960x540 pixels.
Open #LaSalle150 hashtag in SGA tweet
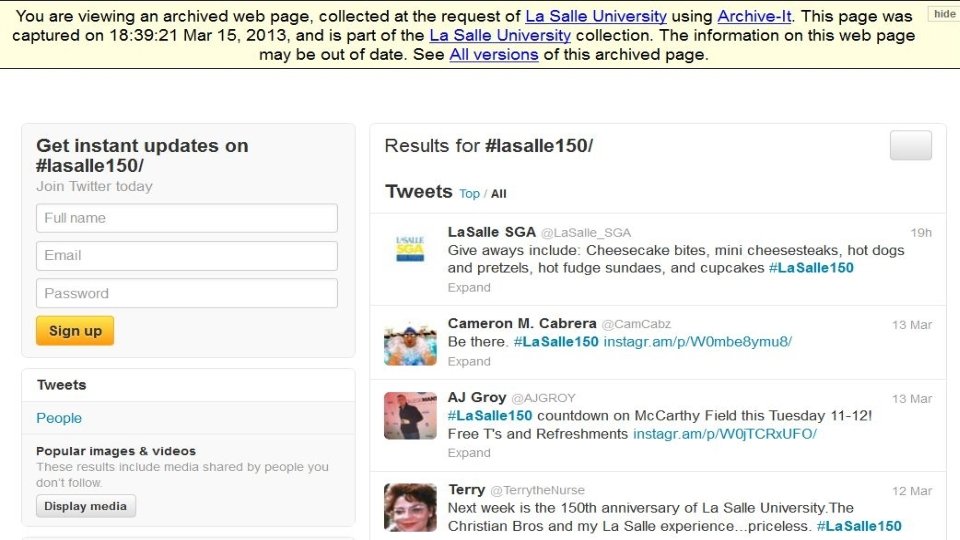pos(811,268)
